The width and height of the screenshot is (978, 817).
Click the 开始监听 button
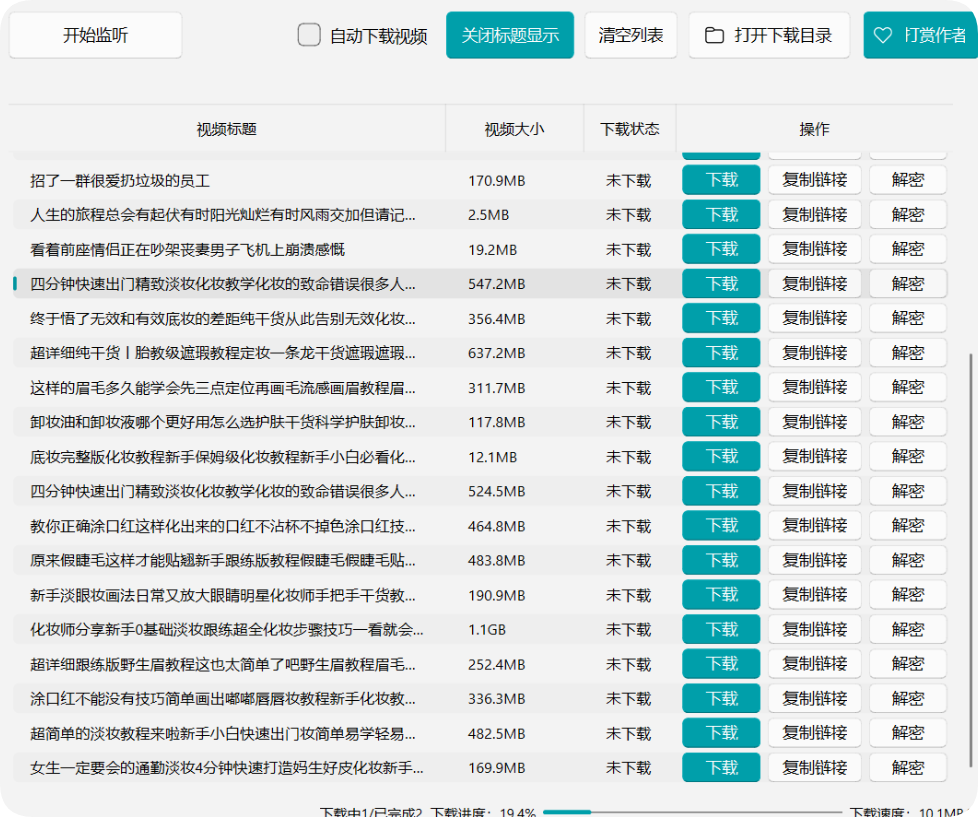95,35
